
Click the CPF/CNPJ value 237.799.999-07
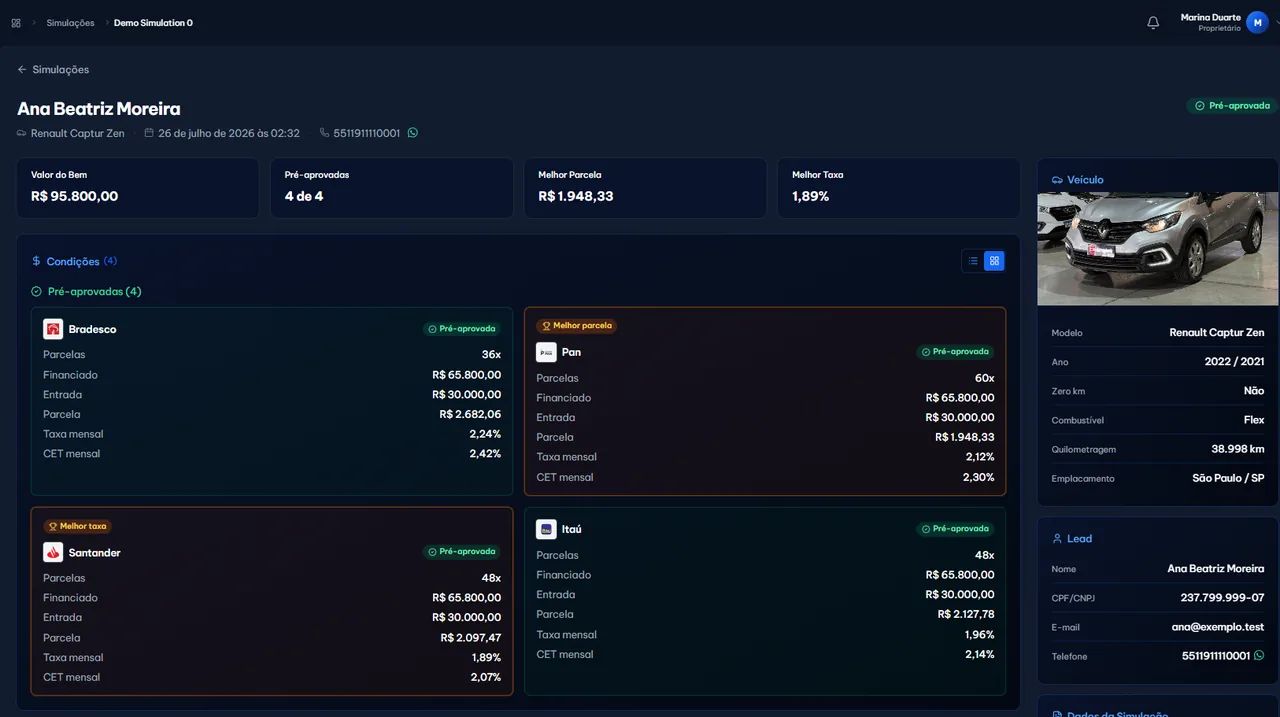coord(1222,598)
